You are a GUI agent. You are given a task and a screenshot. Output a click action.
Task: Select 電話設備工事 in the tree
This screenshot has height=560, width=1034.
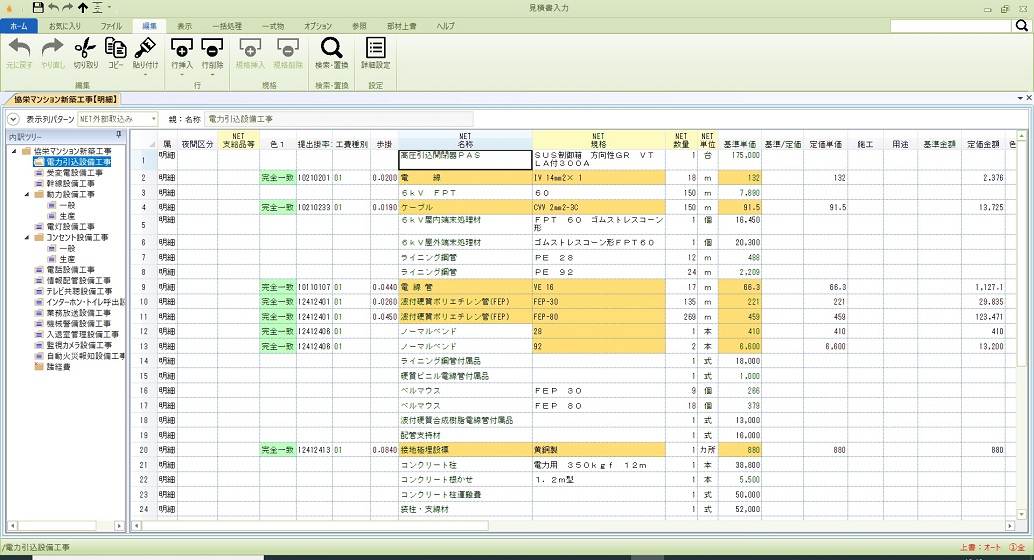coord(70,270)
